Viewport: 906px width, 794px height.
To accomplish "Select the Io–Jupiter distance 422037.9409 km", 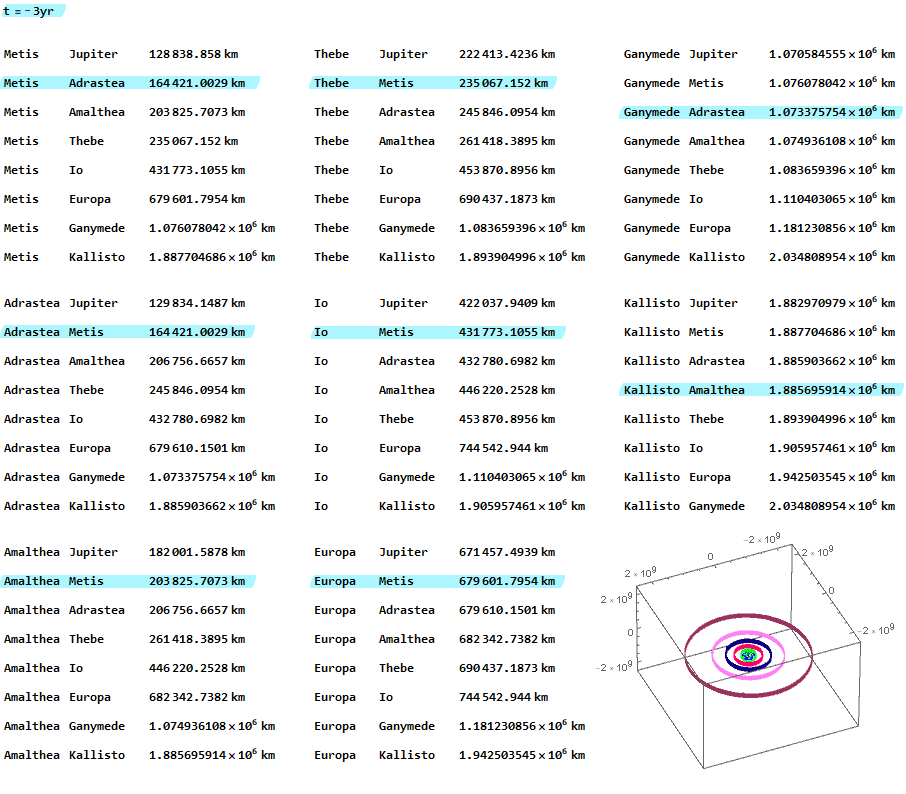I will click(x=507, y=303).
